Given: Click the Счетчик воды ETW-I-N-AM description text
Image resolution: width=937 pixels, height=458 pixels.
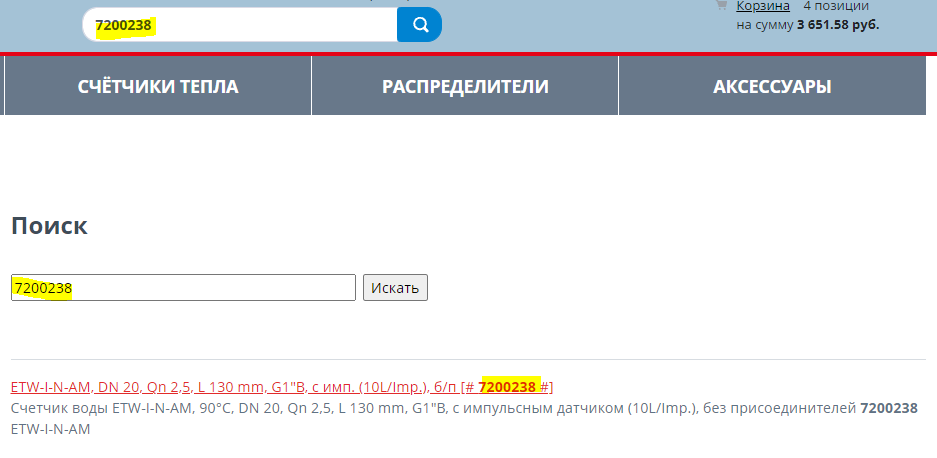Looking at the screenshot, I should click(x=464, y=419).
